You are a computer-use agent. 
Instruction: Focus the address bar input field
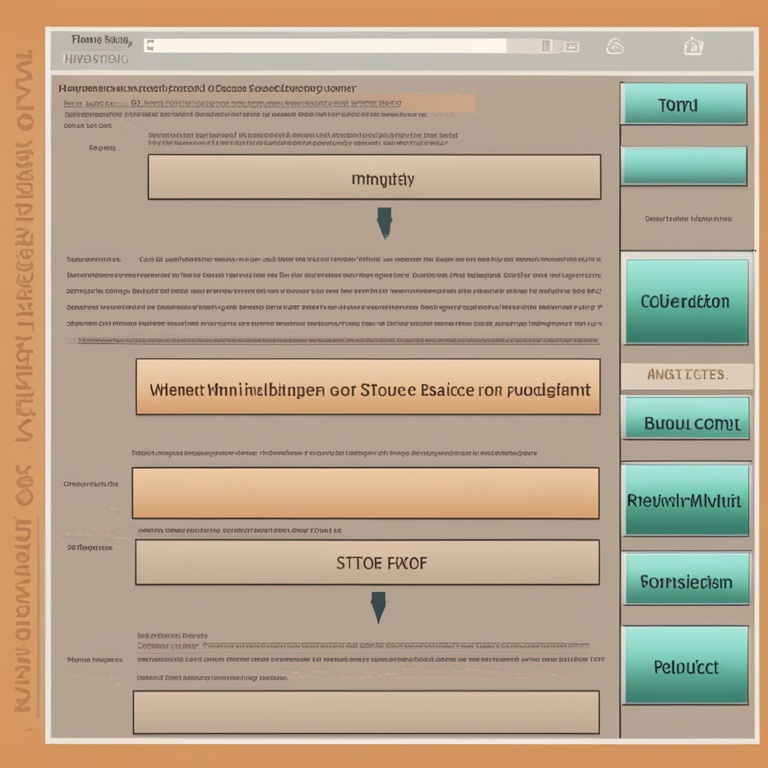tap(325, 46)
